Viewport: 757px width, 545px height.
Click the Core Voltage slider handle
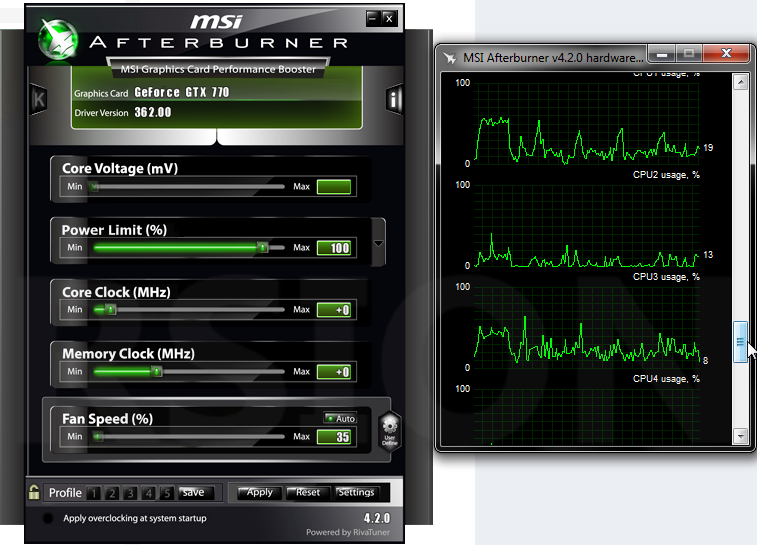[x=94, y=186]
